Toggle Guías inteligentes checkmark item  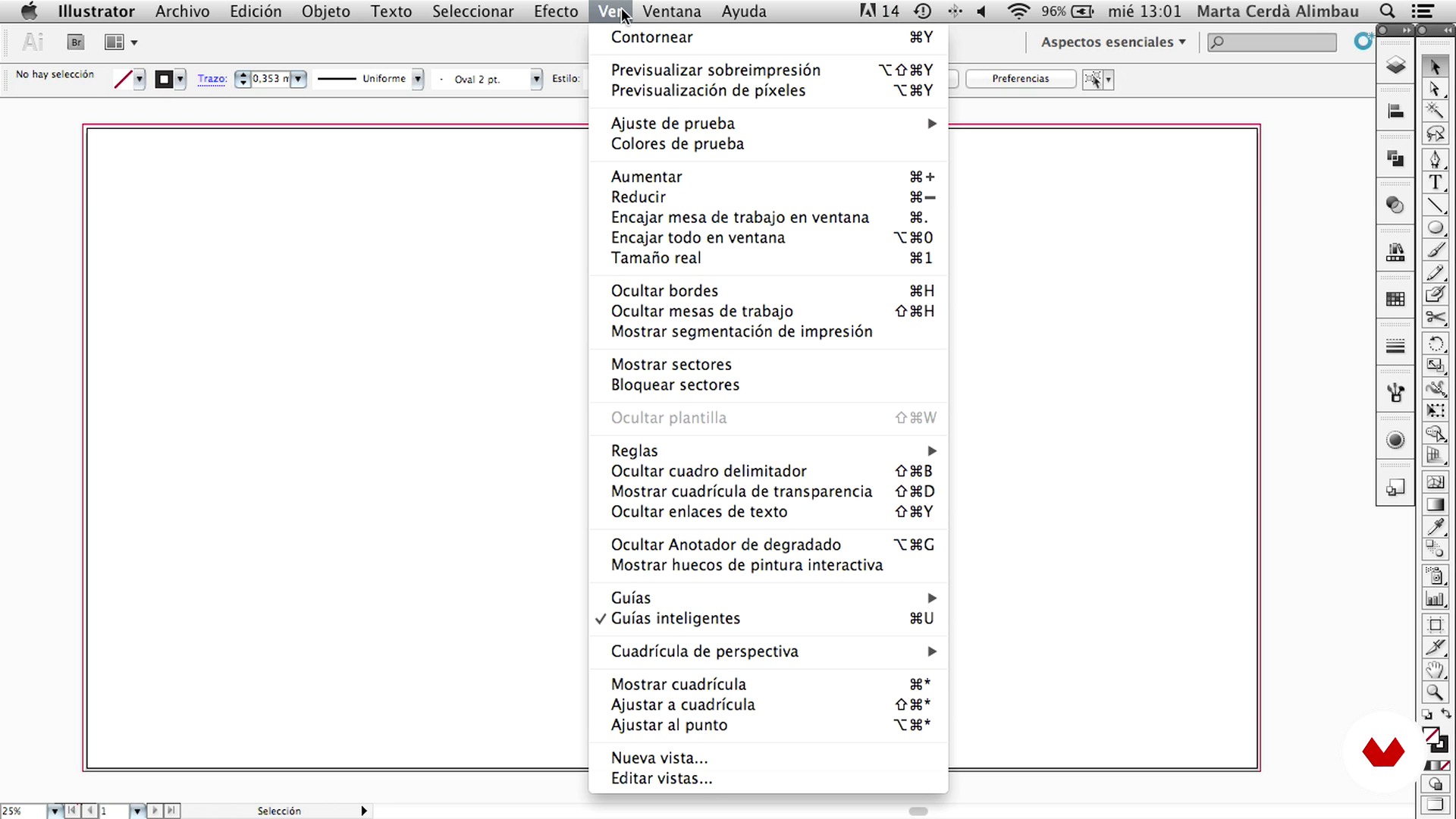768,618
